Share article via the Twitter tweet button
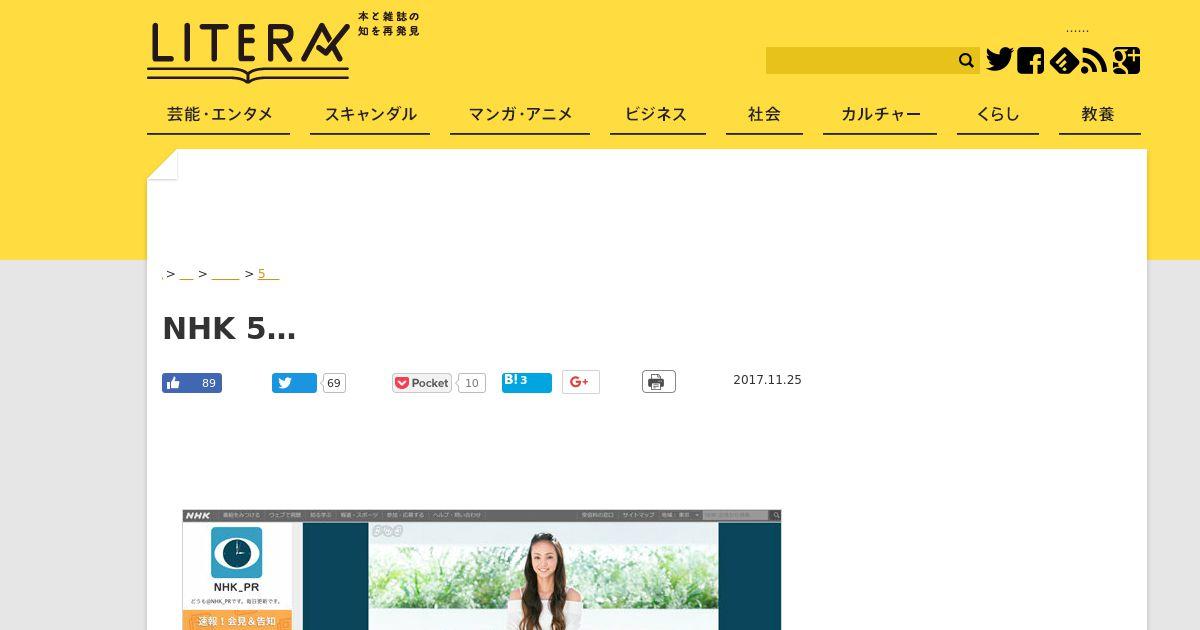 click(x=294, y=383)
